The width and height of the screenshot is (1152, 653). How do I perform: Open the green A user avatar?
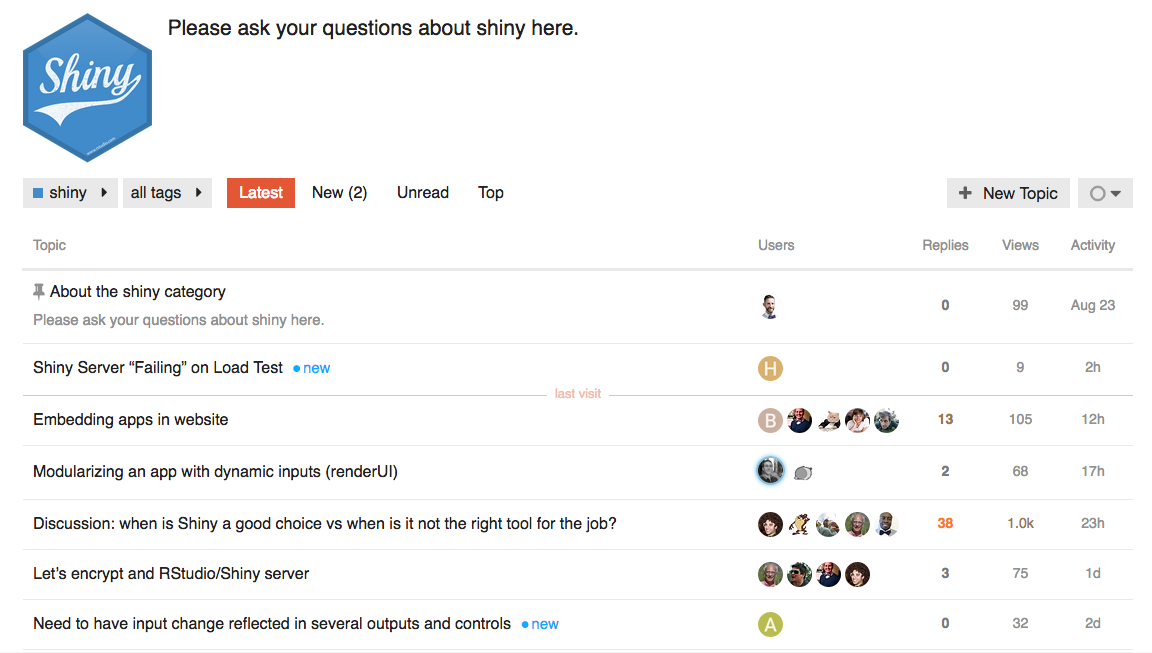coord(770,624)
